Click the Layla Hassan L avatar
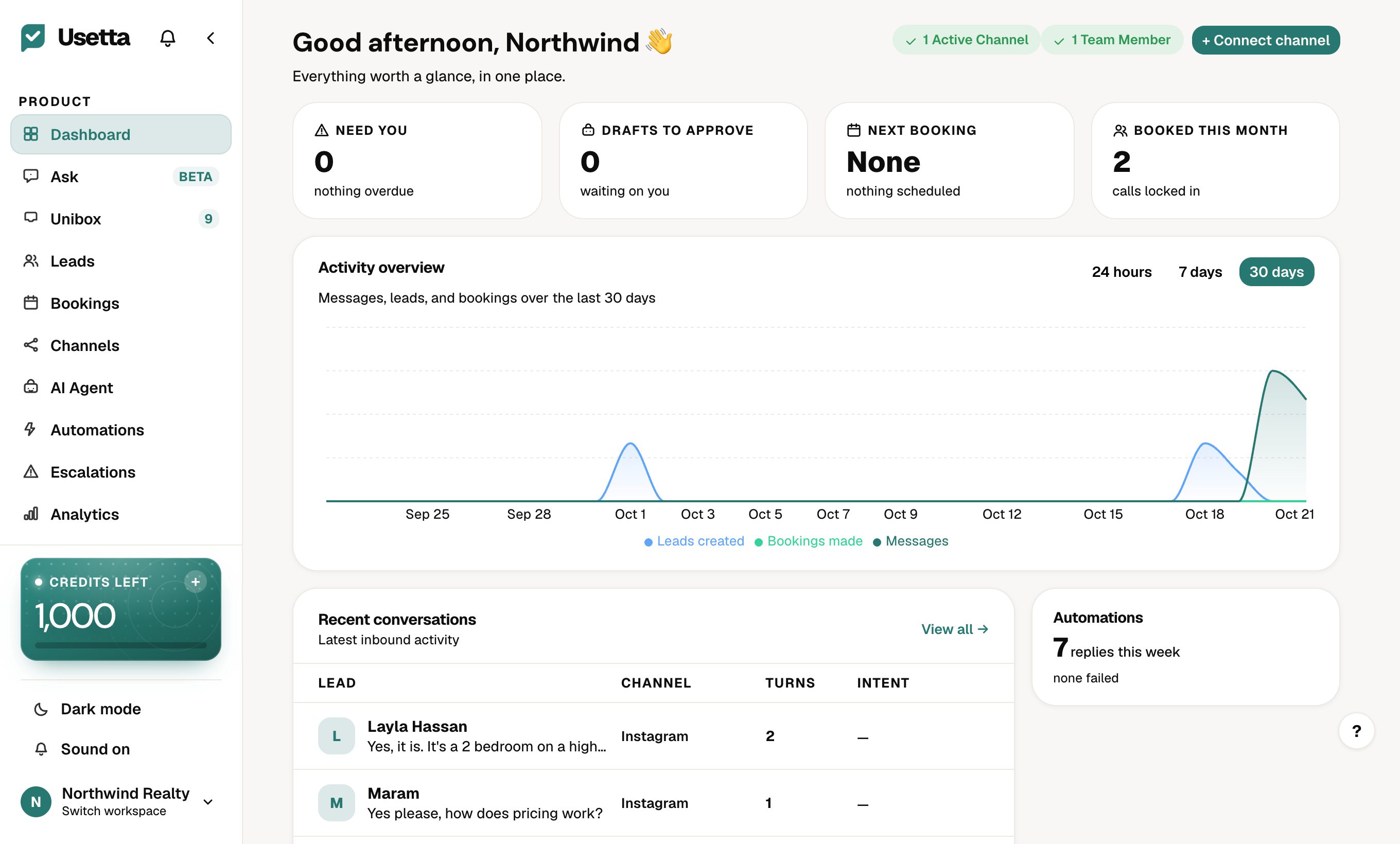The width and height of the screenshot is (1400, 844). coord(337,736)
